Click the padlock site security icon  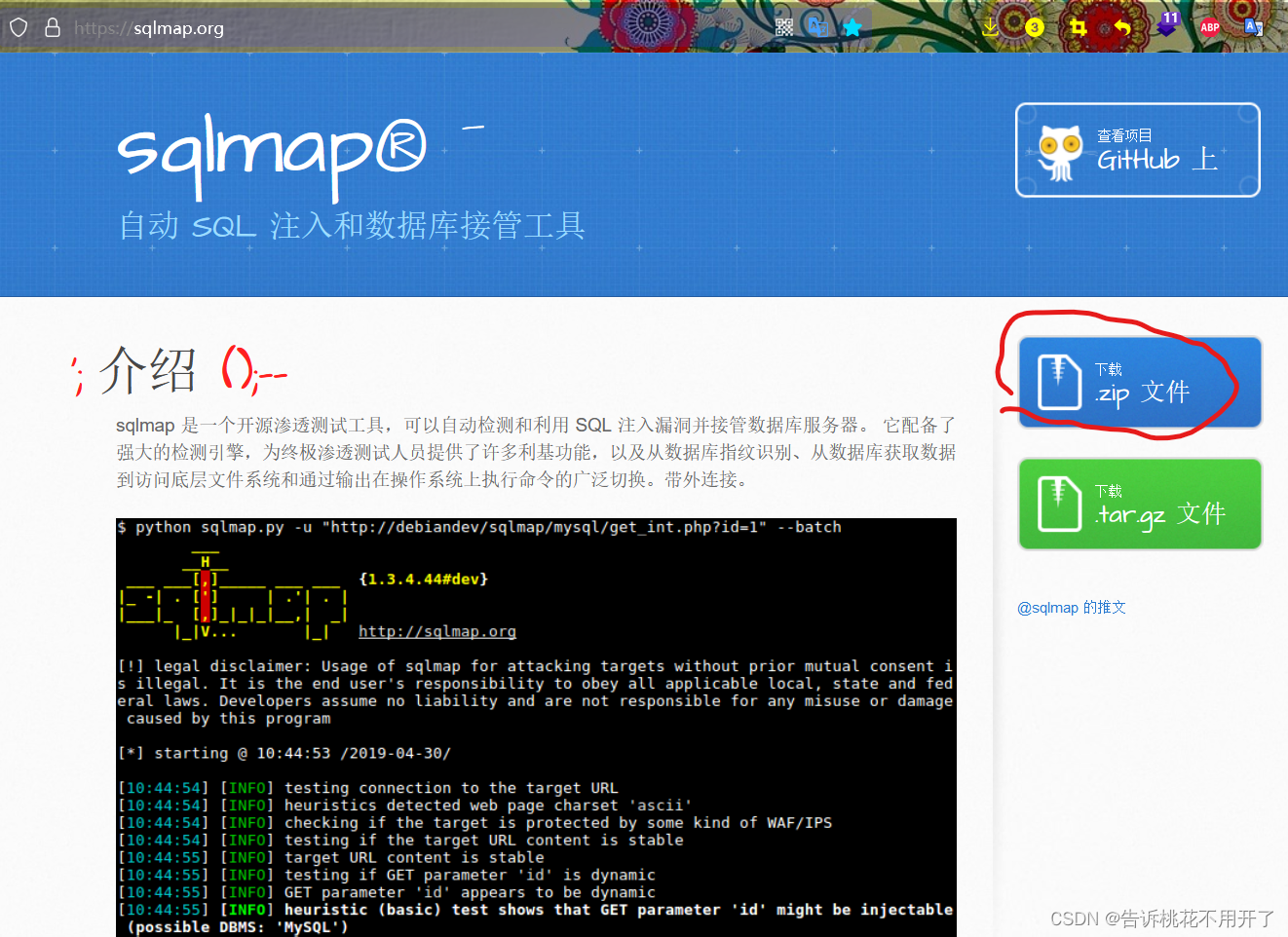53,27
